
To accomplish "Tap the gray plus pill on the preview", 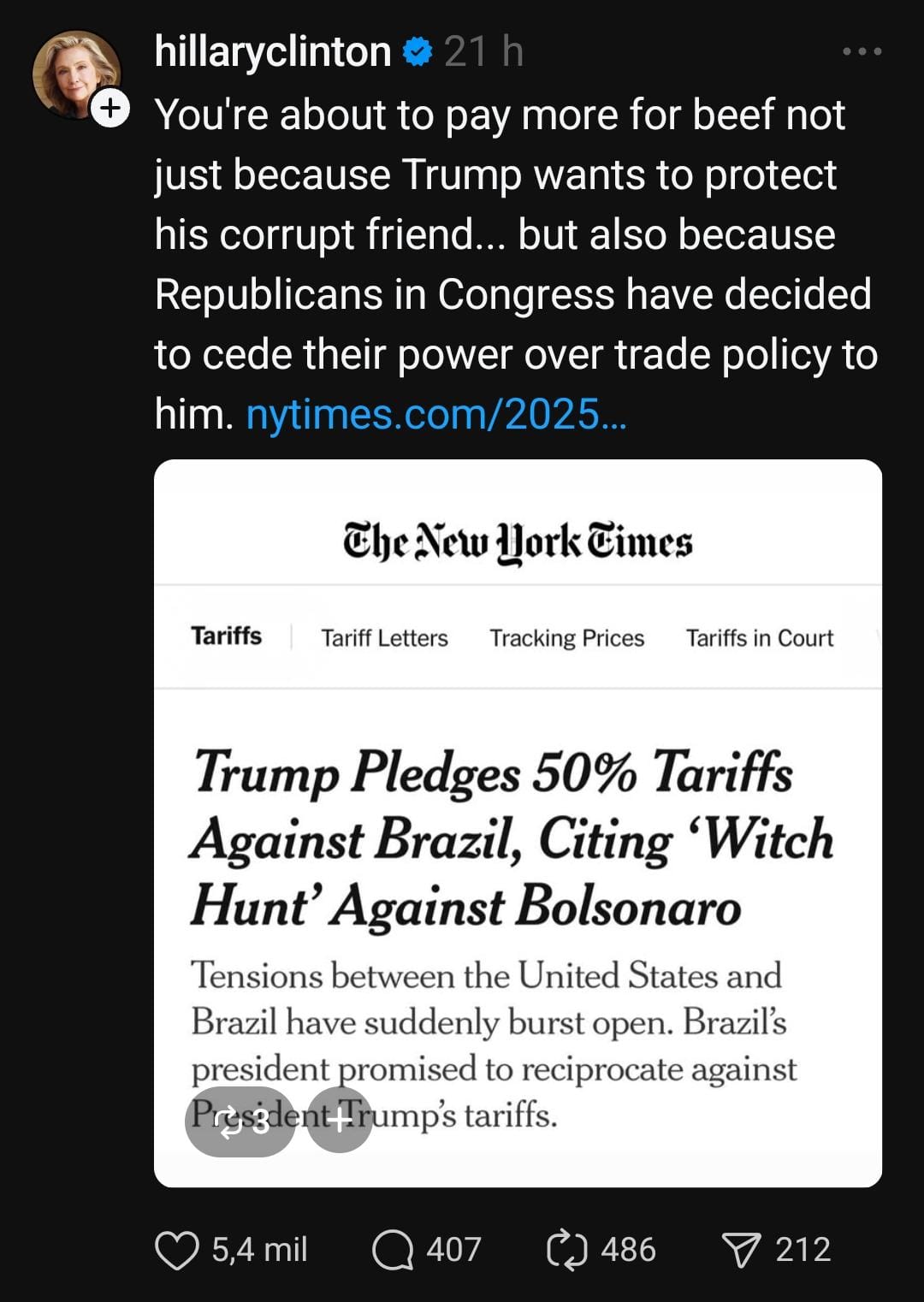I will [x=340, y=1121].
